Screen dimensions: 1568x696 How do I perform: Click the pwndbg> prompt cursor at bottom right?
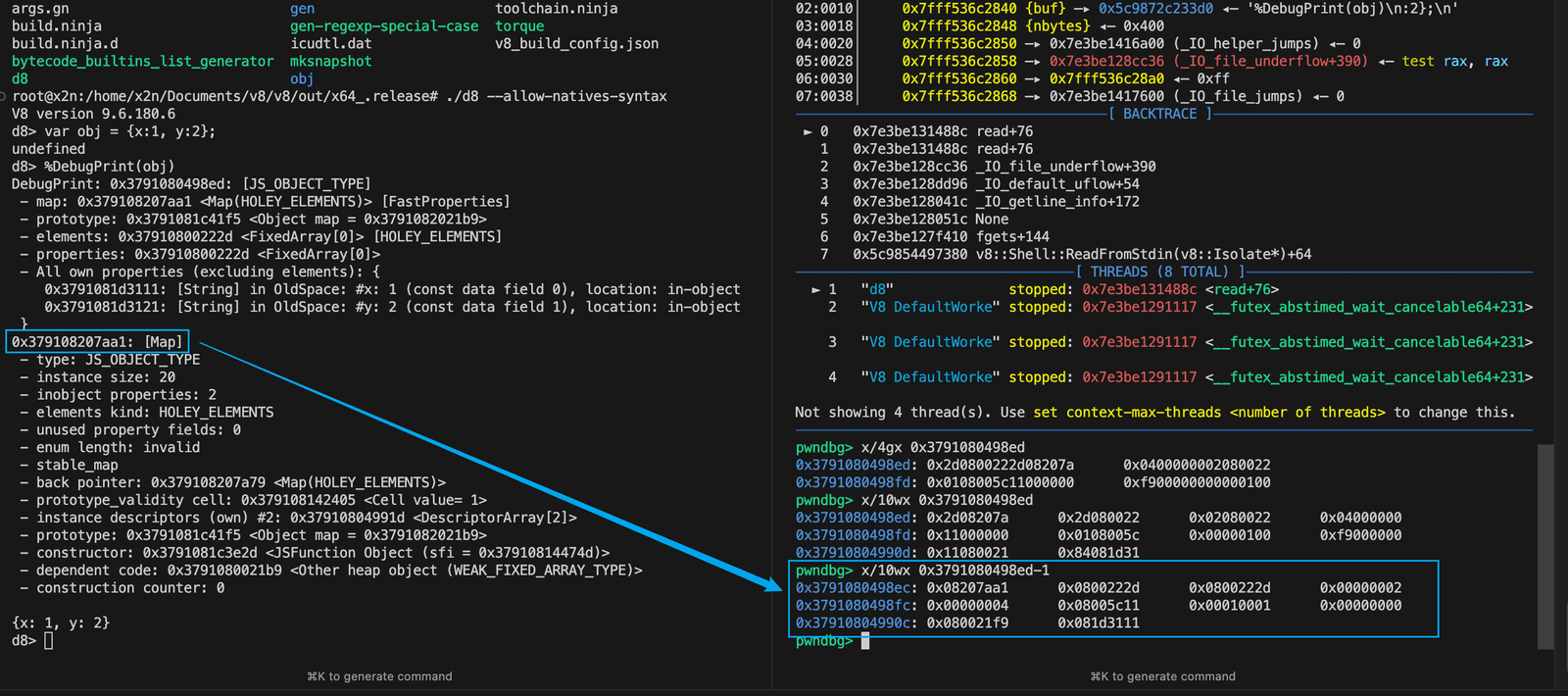[x=865, y=641]
